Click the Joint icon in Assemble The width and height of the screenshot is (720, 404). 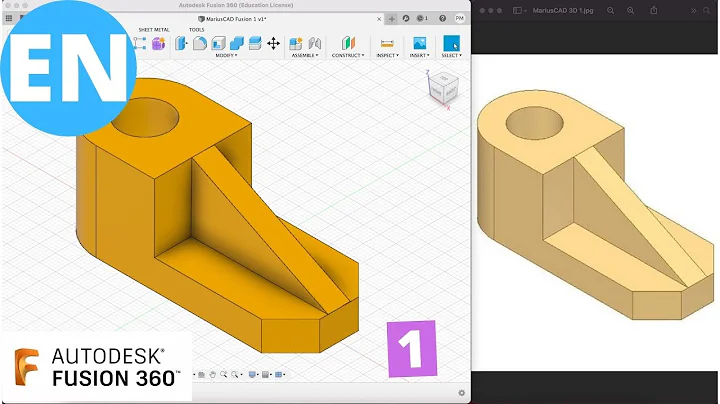point(315,44)
